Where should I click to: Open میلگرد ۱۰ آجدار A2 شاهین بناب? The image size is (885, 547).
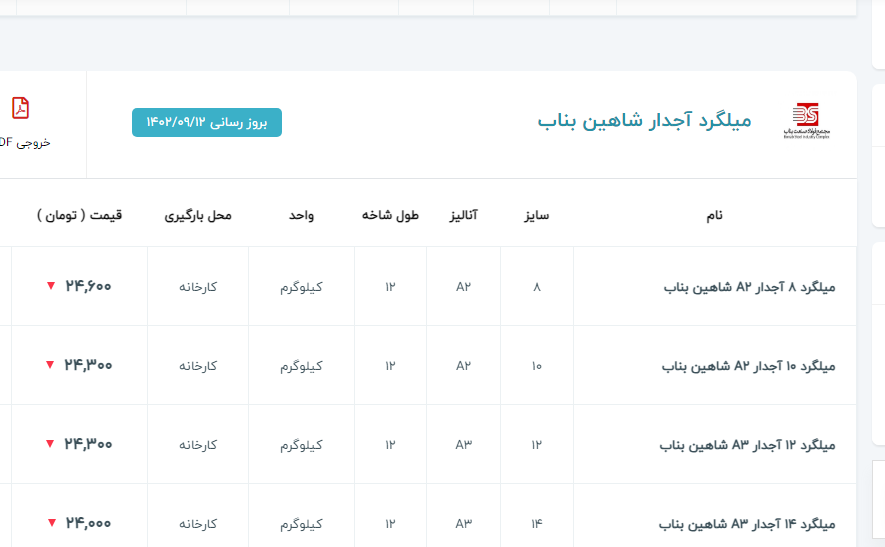click(x=748, y=366)
